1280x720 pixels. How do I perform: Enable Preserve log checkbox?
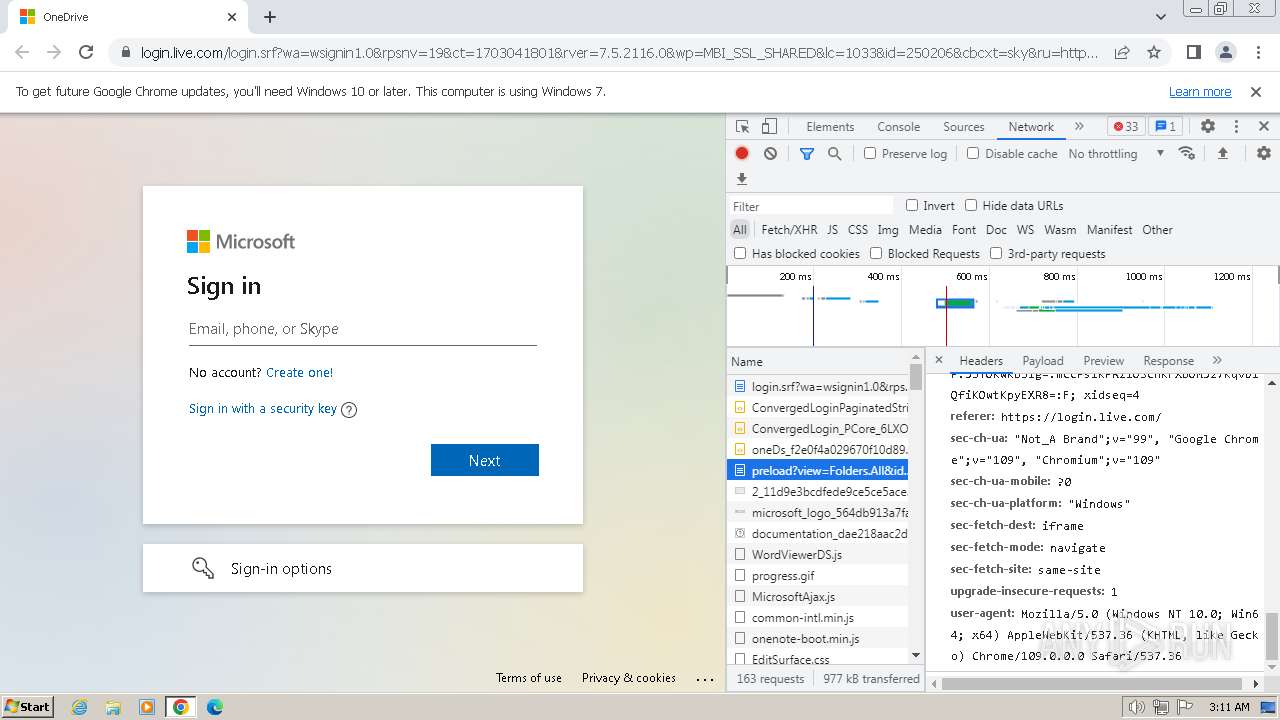[870, 153]
